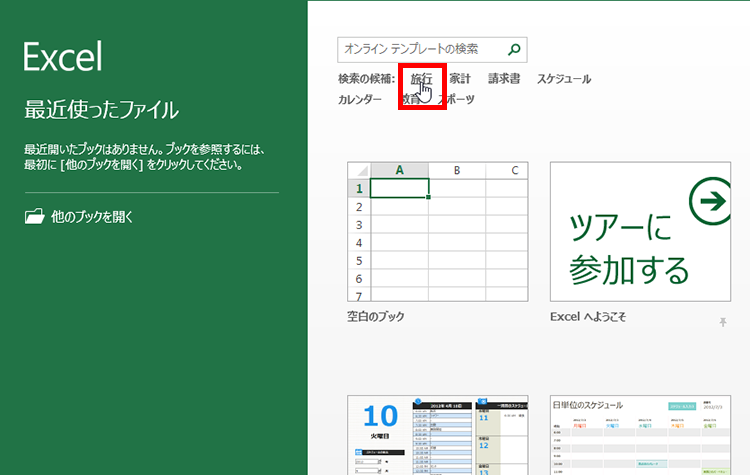Click the 最近使ったファイル heading
Viewport: 750px width, 475px height.
[x=101, y=110]
